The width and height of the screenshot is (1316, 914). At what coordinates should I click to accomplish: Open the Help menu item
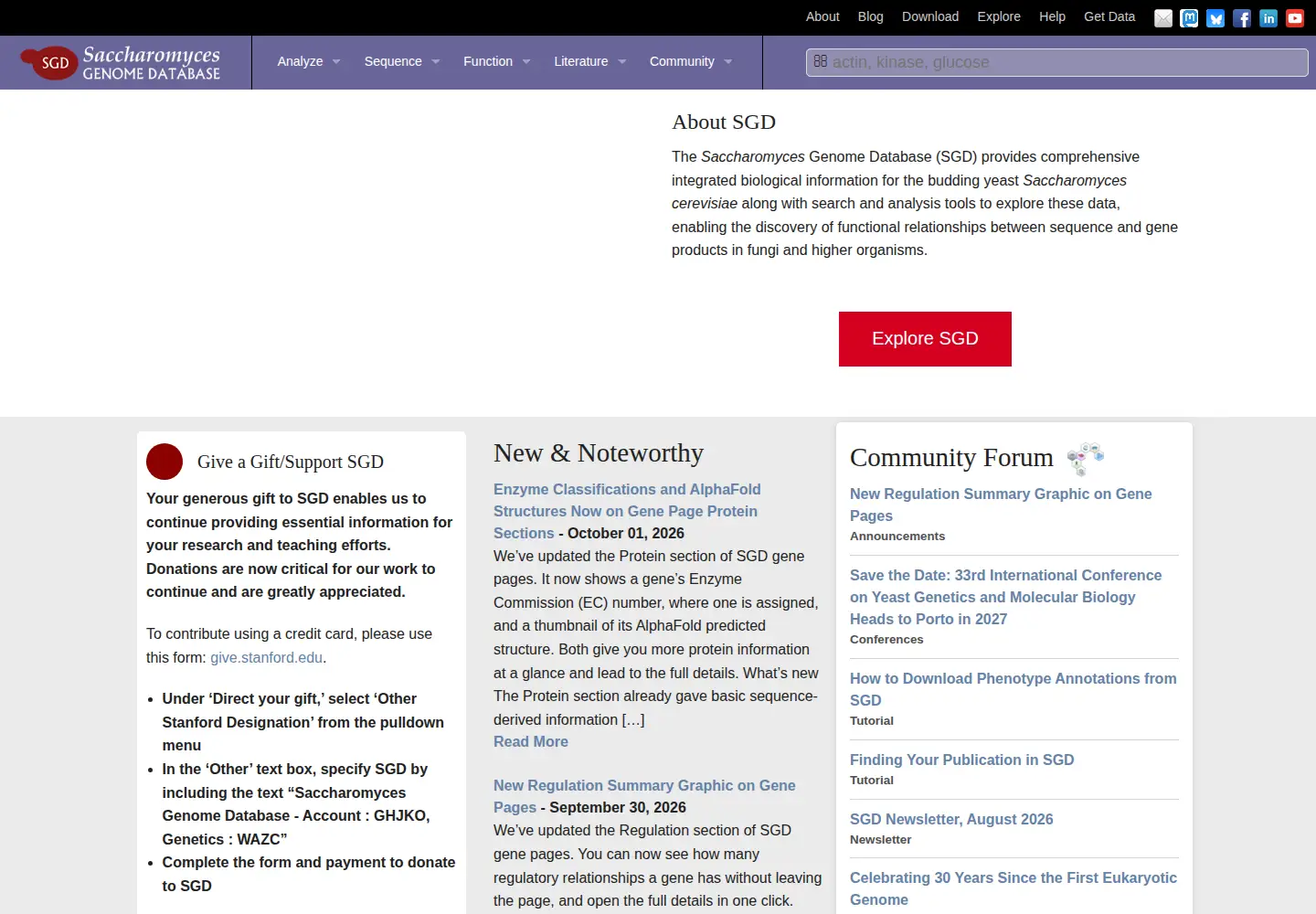pos(1052,16)
